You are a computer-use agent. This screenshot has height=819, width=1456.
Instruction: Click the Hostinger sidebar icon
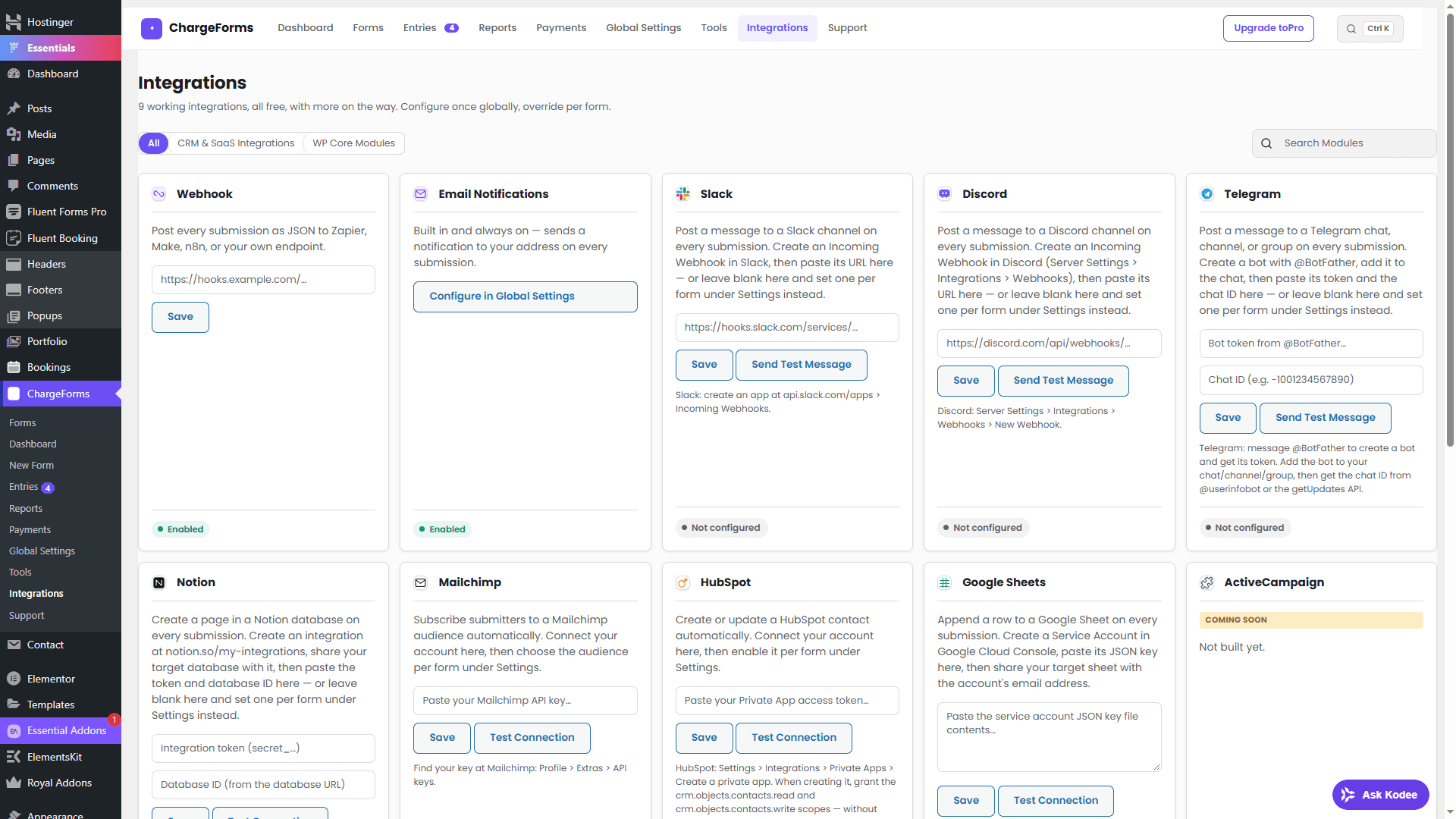click(14, 22)
